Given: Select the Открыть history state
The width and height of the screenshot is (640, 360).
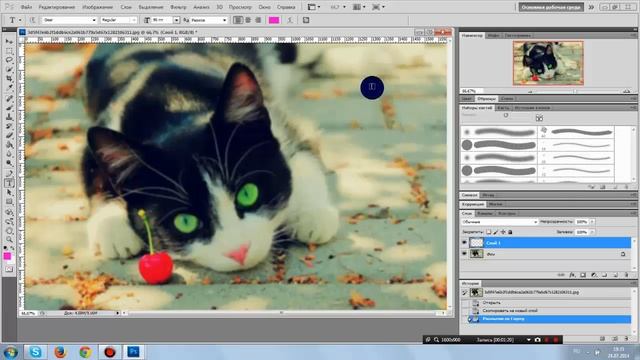Looking at the screenshot, I should pos(491,303).
